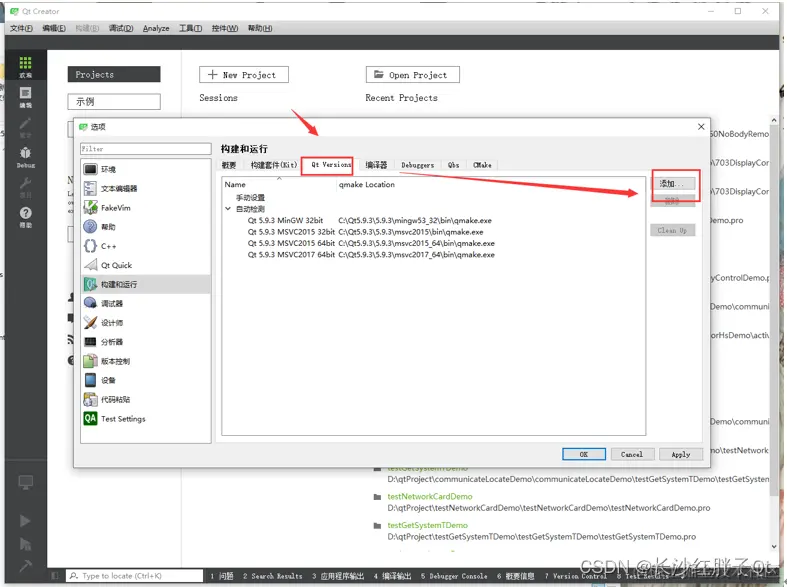The height and width of the screenshot is (587, 787).
Task: Click the Apply button
Action: tap(681, 454)
